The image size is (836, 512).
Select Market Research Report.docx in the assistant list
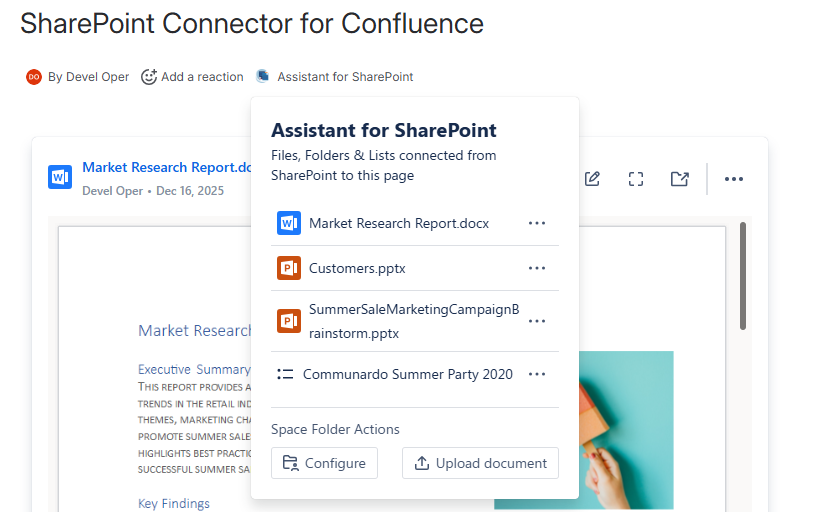pos(398,223)
